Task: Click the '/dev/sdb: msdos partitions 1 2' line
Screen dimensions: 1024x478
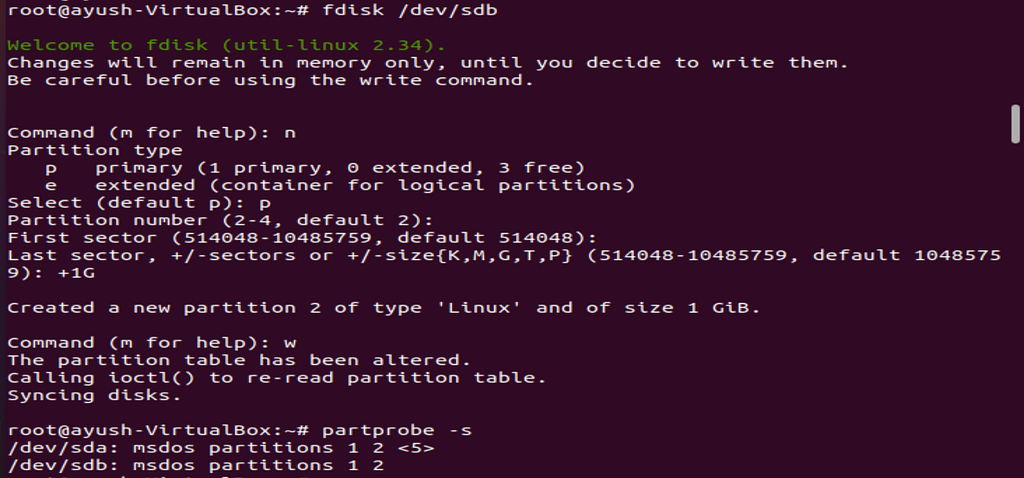Action: tap(195, 465)
